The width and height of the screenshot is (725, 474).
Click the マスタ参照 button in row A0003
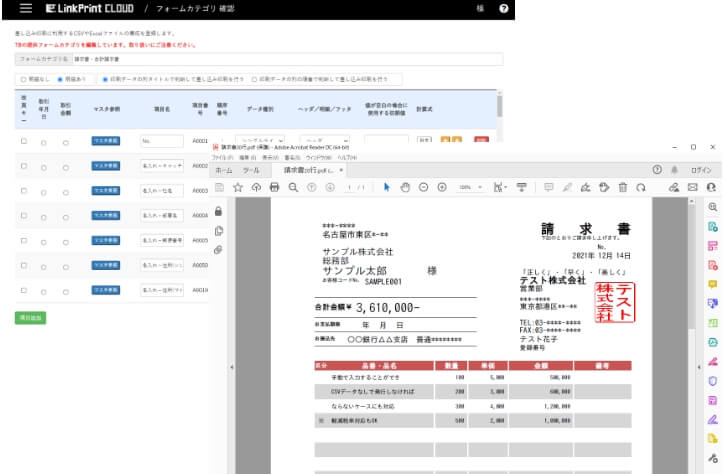click(106, 191)
